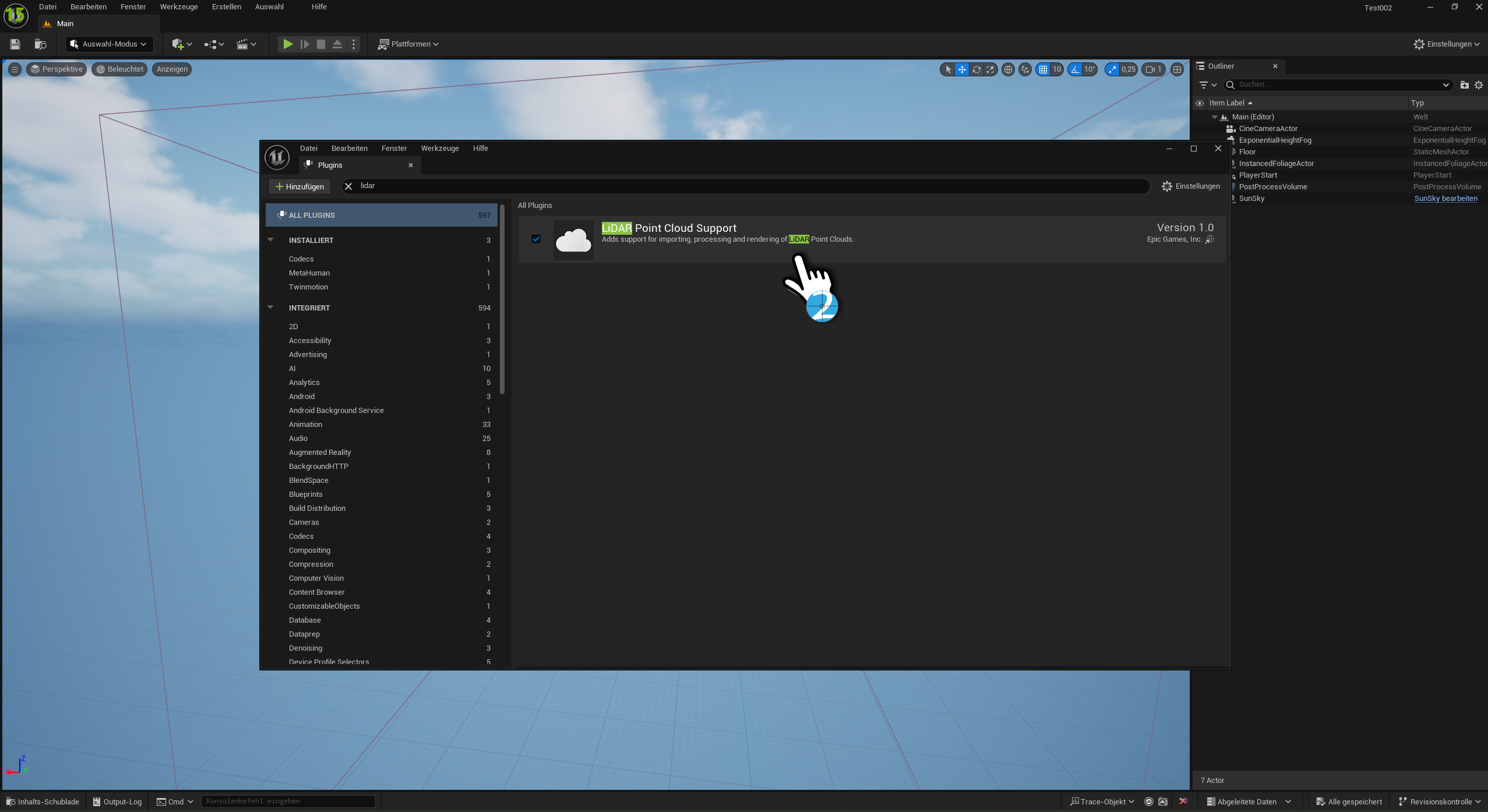Screen dimensions: 1488x812
Task: Clear the lidar search with X icon
Action: coord(348,186)
